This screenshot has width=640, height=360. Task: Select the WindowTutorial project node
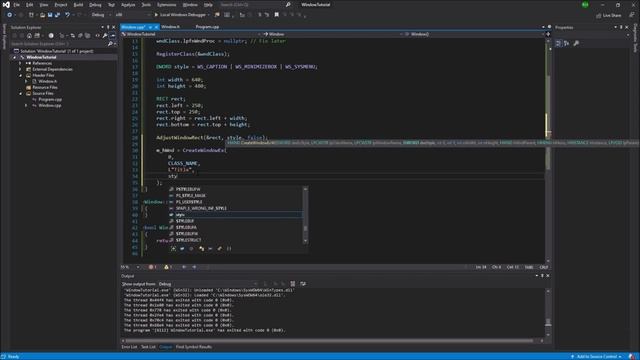tap(41, 57)
